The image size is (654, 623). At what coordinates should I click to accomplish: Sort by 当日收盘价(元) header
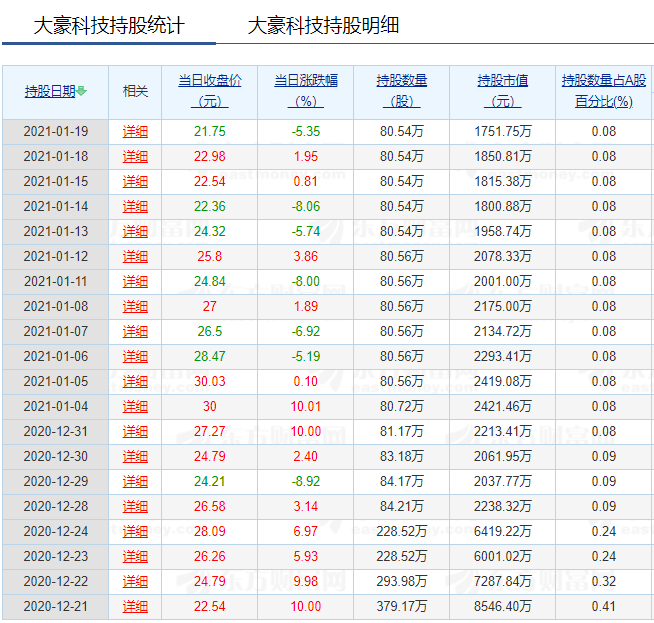[210, 91]
